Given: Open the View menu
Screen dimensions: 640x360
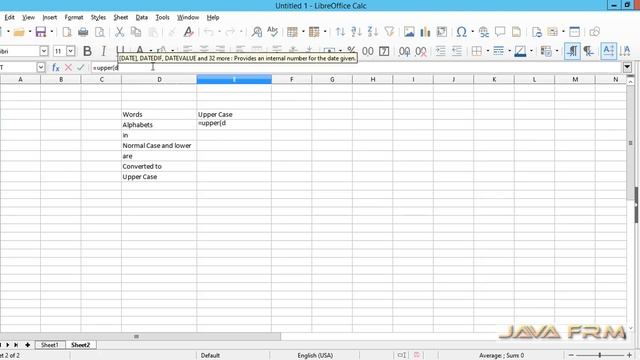Looking at the screenshot, I should tap(28, 17).
